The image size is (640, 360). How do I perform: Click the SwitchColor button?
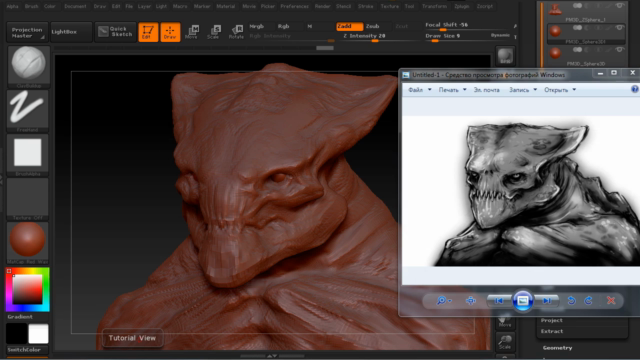[x=27, y=350]
